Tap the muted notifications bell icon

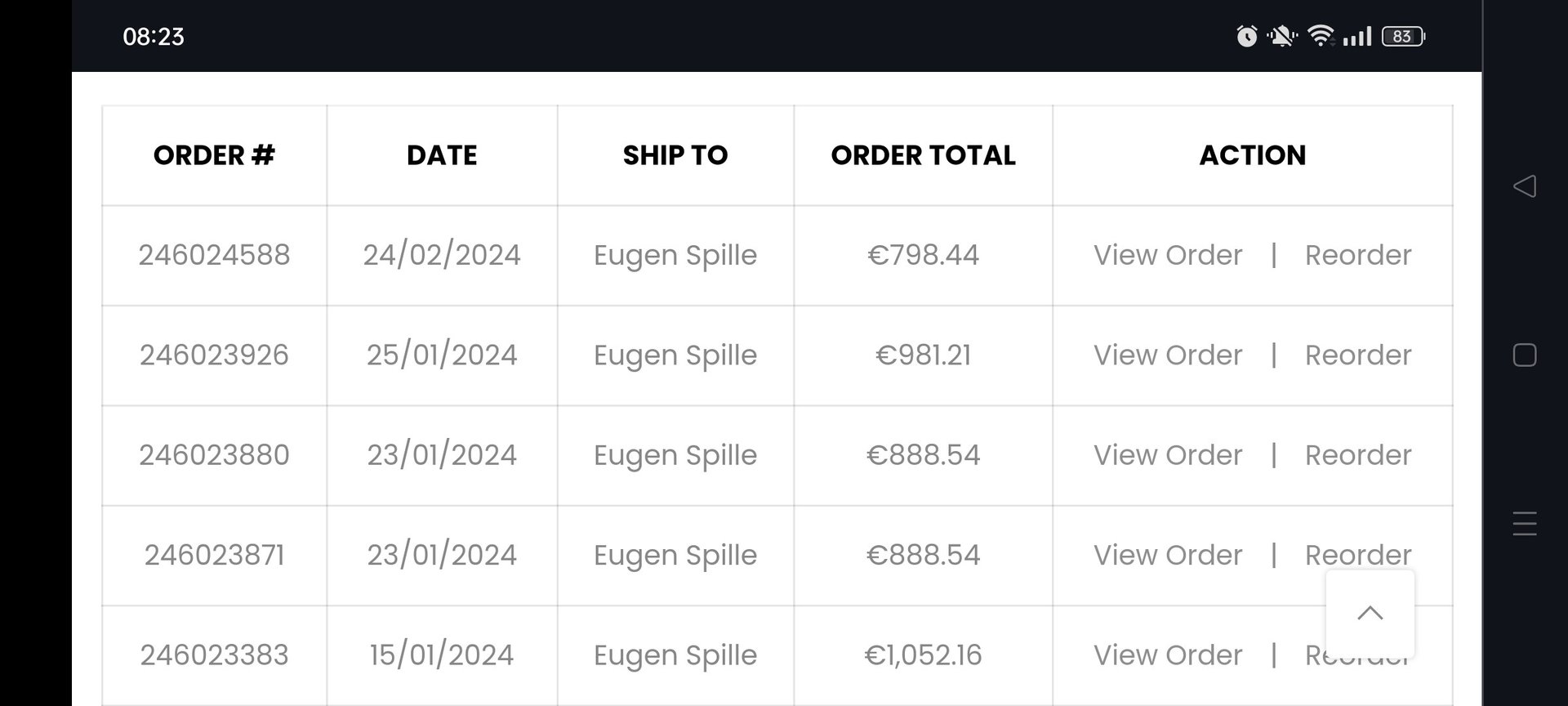click(1281, 36)
